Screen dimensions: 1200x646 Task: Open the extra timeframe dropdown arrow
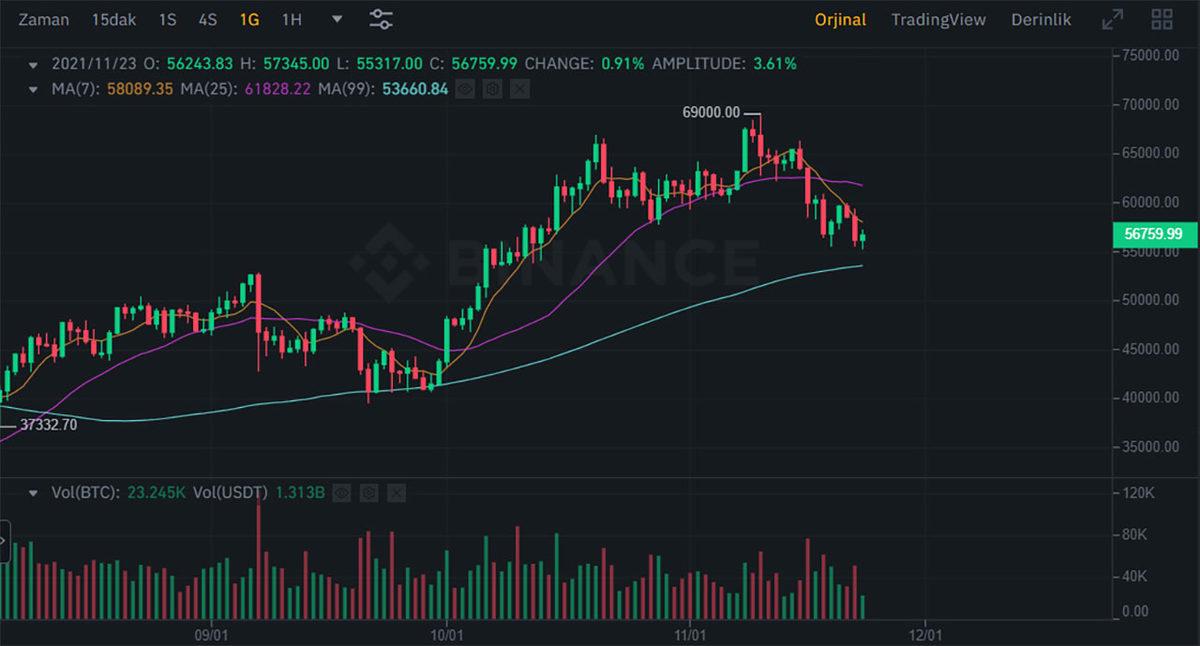click(337, 18)
